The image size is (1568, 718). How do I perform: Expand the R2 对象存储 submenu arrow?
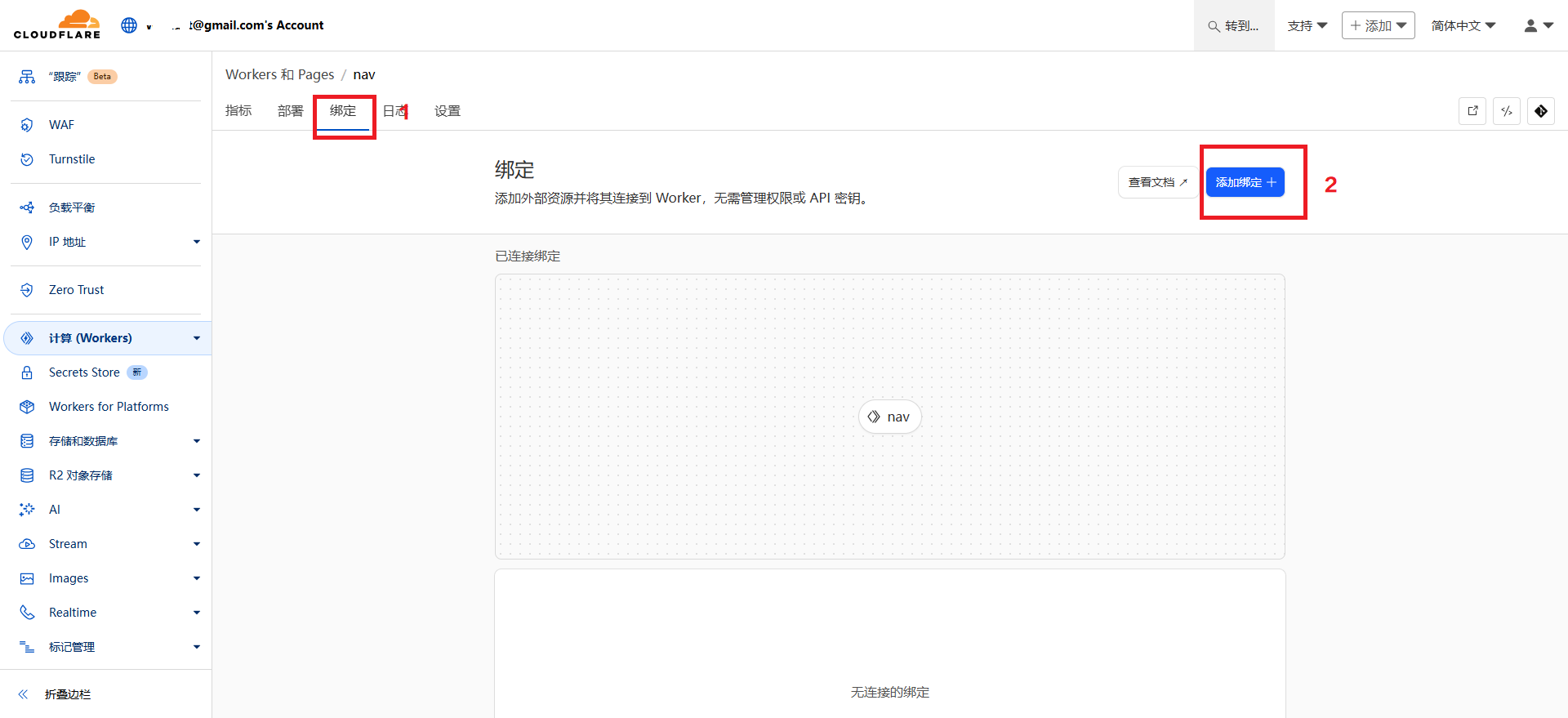[197, 475]
